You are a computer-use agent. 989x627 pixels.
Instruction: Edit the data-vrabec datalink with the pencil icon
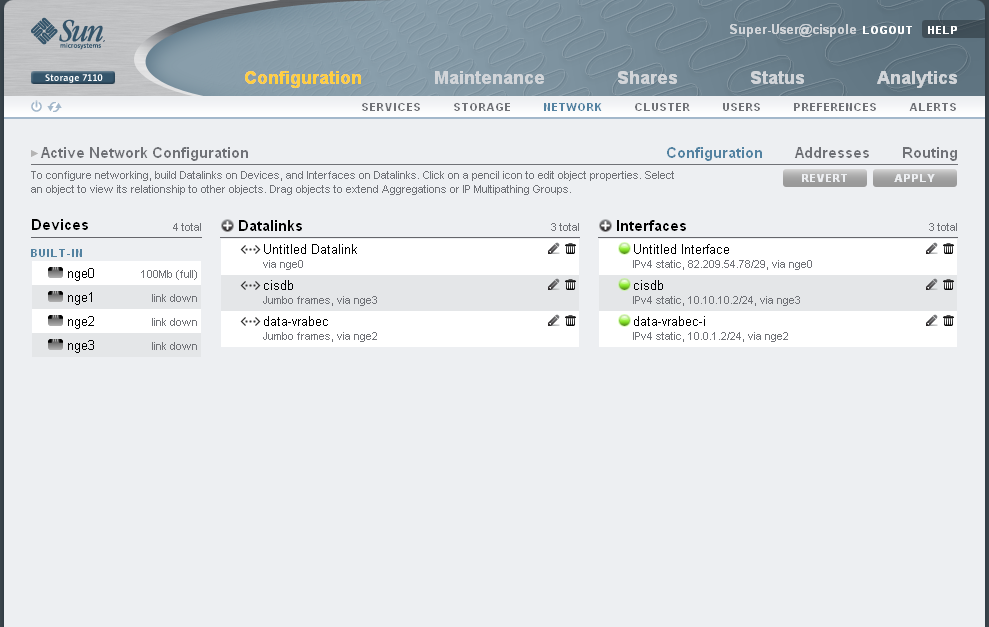(553, 320)
